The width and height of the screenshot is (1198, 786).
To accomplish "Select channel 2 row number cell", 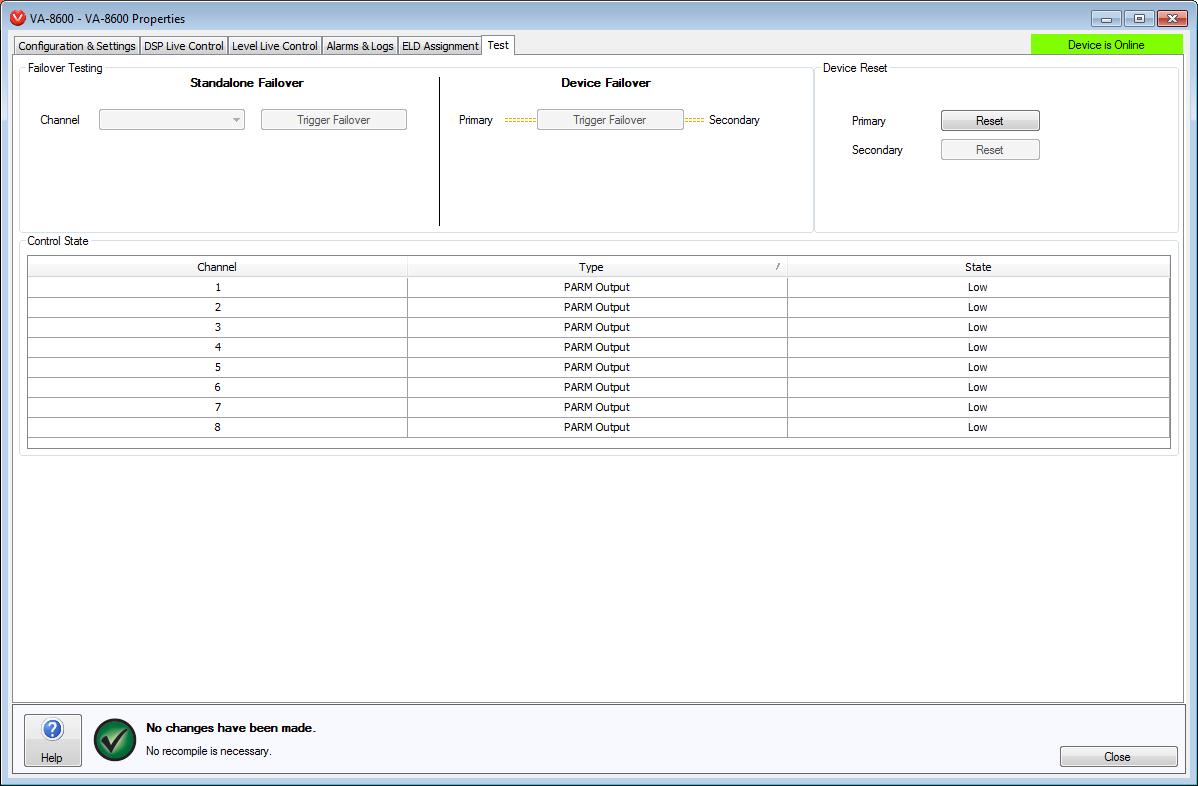I will 218,307.
